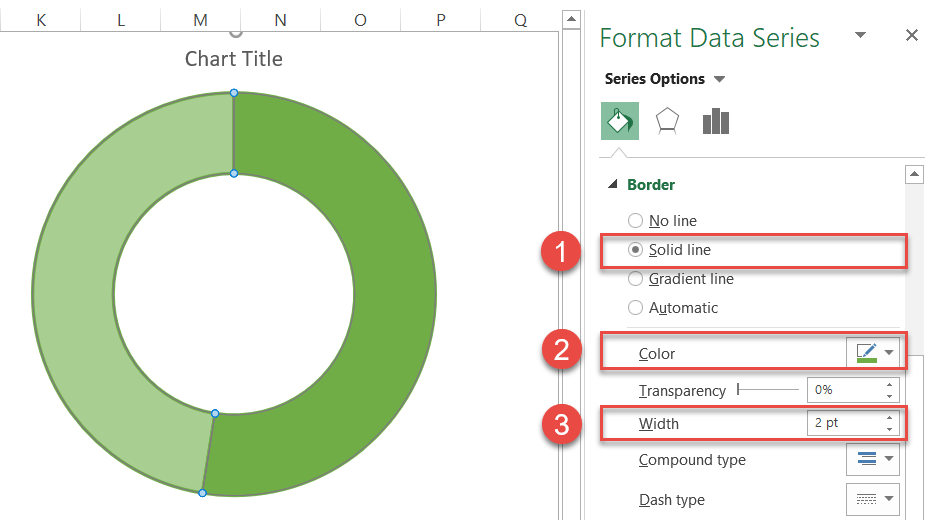Select column Q header
This screenshot has width=927, height=520.
click(x=520, y=20)
